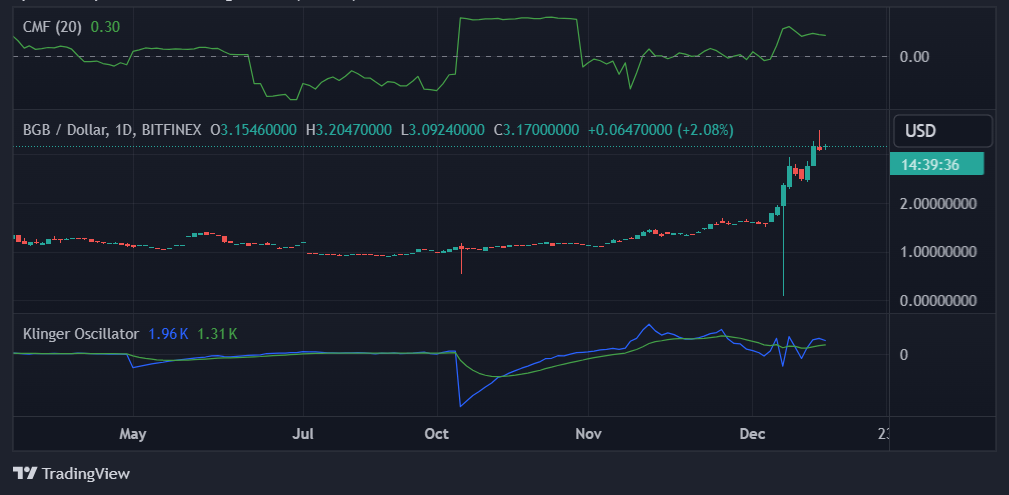Click the green Klinger signal value 1.31 K
1009x495 pixels.
tap(217, 333)
